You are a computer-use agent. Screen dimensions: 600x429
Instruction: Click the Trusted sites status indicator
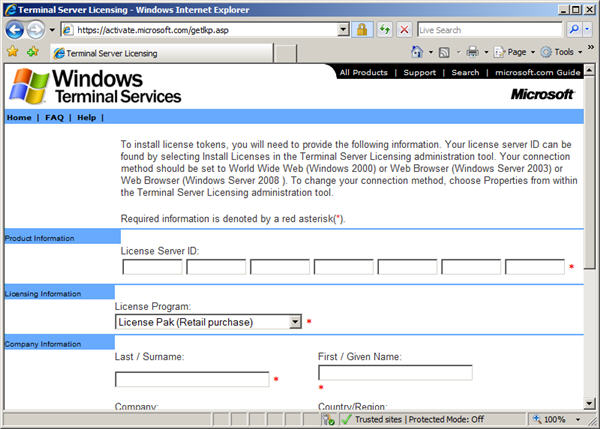(412, 419)
